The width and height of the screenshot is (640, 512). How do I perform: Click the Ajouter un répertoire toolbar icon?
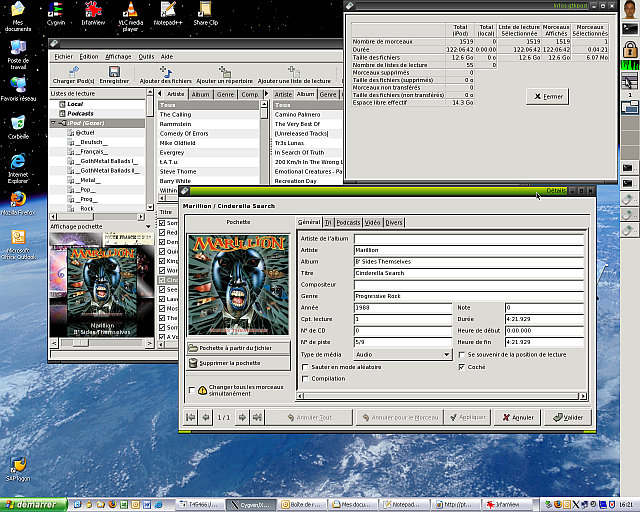point(224,71)
